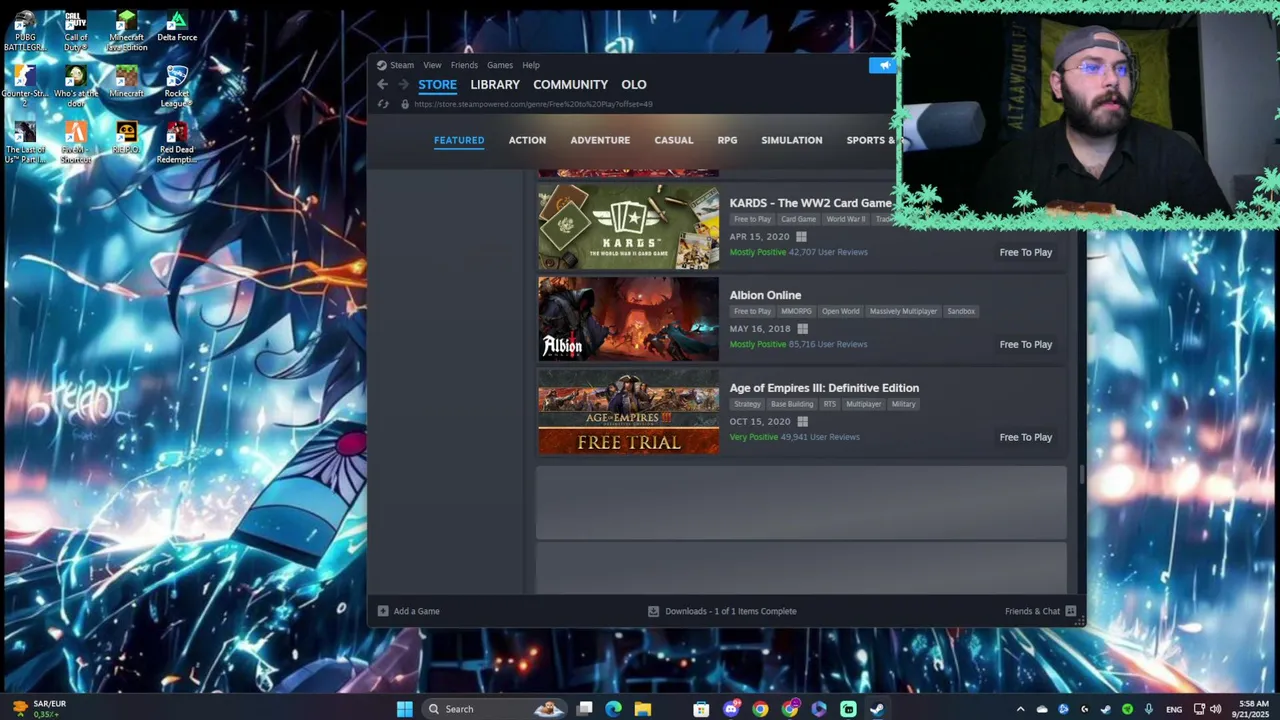This screenshot has height=720, width=1280.
Task: Click Albion Online title
Action: tap(765, 295)
